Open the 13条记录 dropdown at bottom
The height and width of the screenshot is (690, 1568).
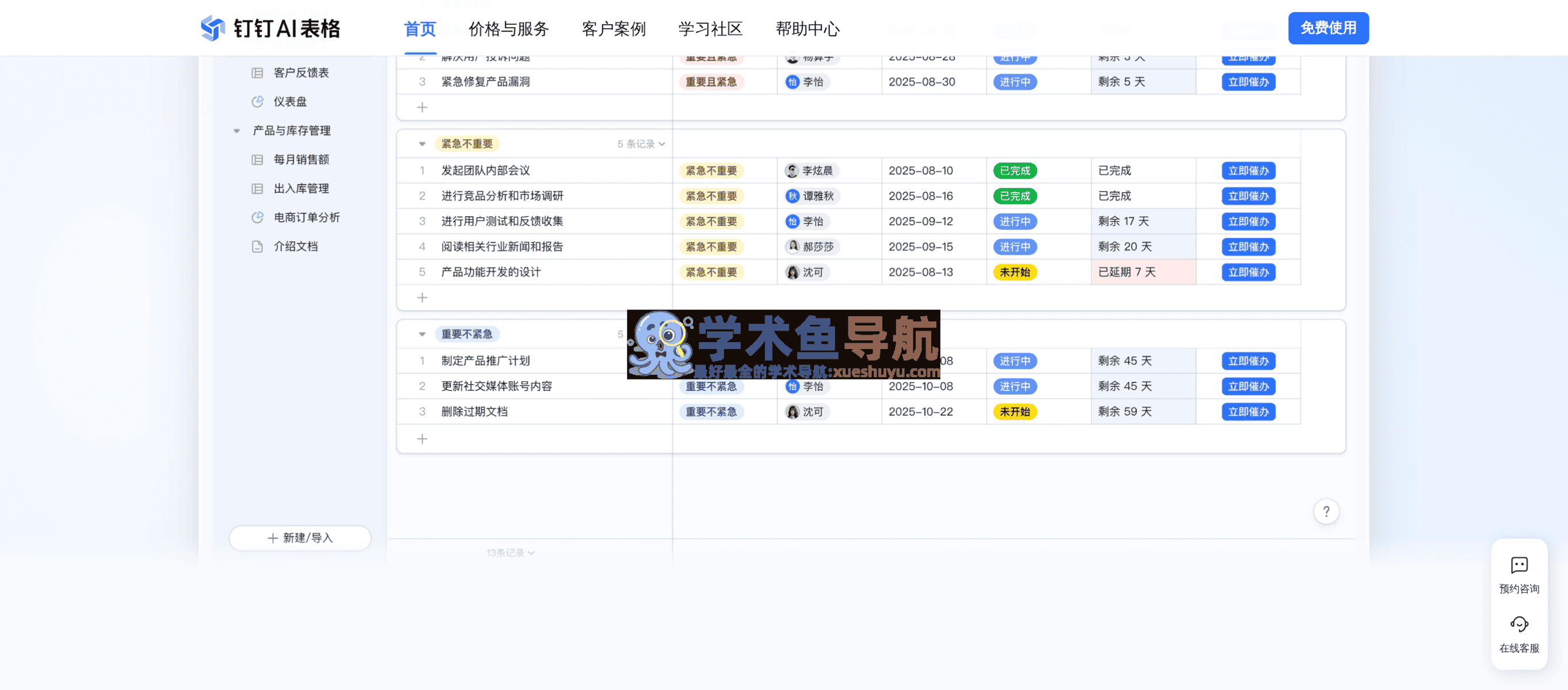click(x=510, y=553)
